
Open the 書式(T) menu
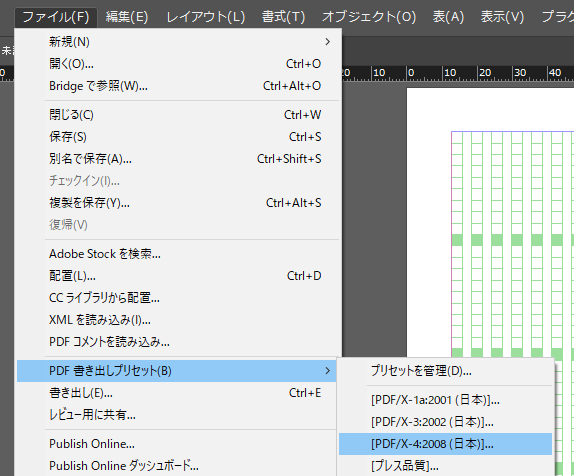tap(283, 17)
